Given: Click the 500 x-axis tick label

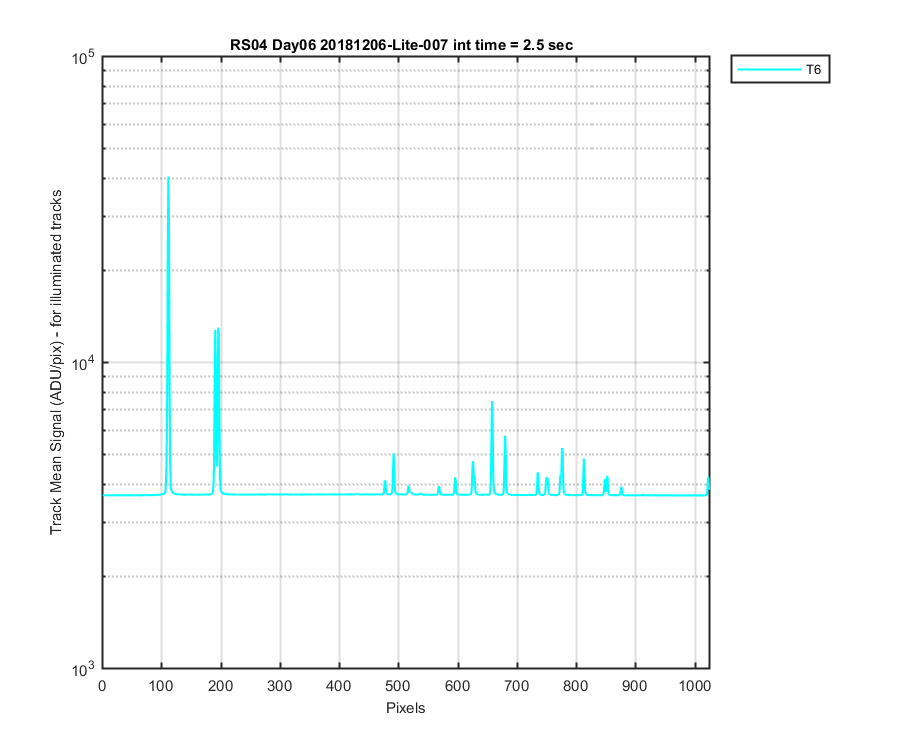Looking at the screenshot, I should [x=398, y=686].
